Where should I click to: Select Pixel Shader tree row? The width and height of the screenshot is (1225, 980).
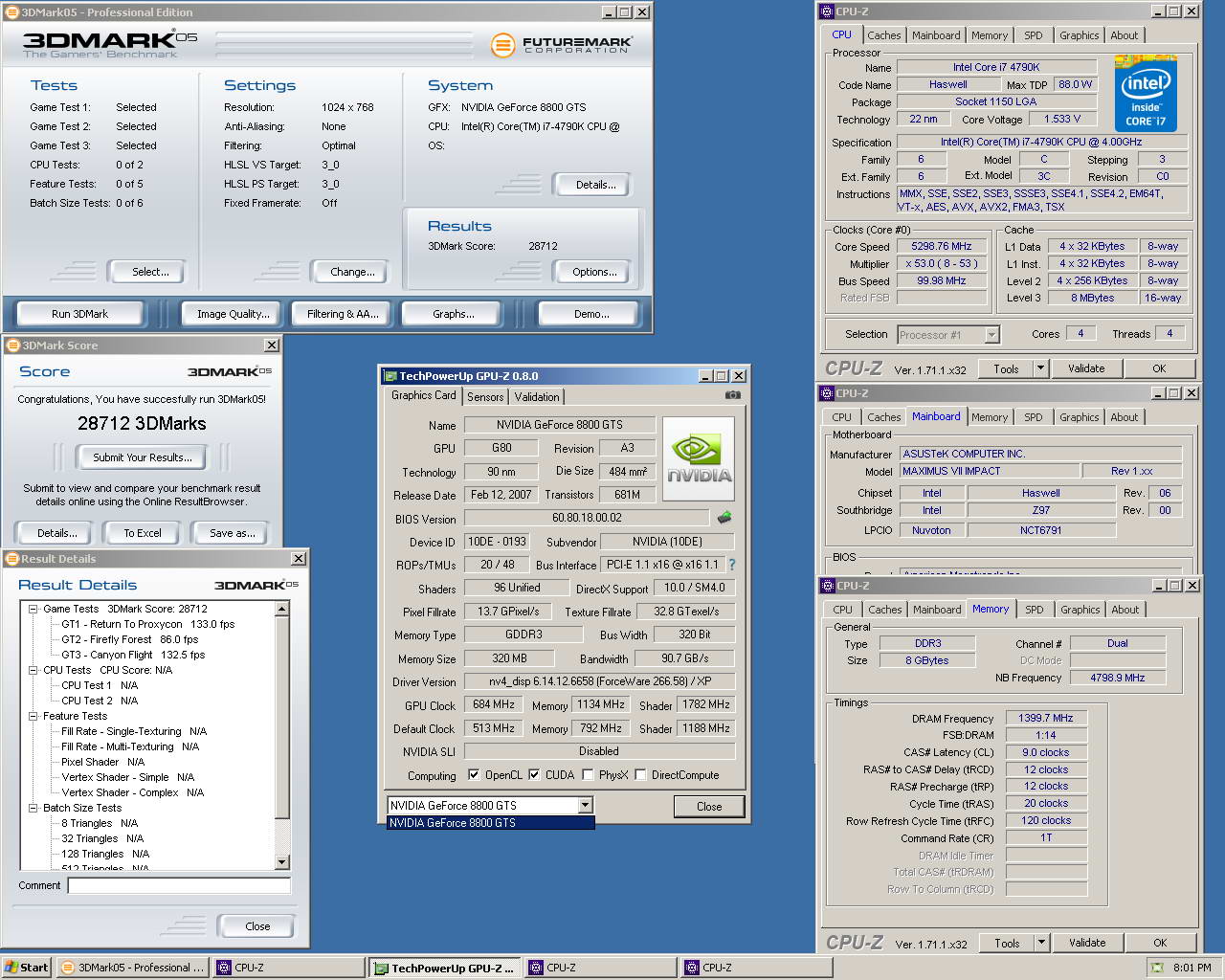coord(102,762)
